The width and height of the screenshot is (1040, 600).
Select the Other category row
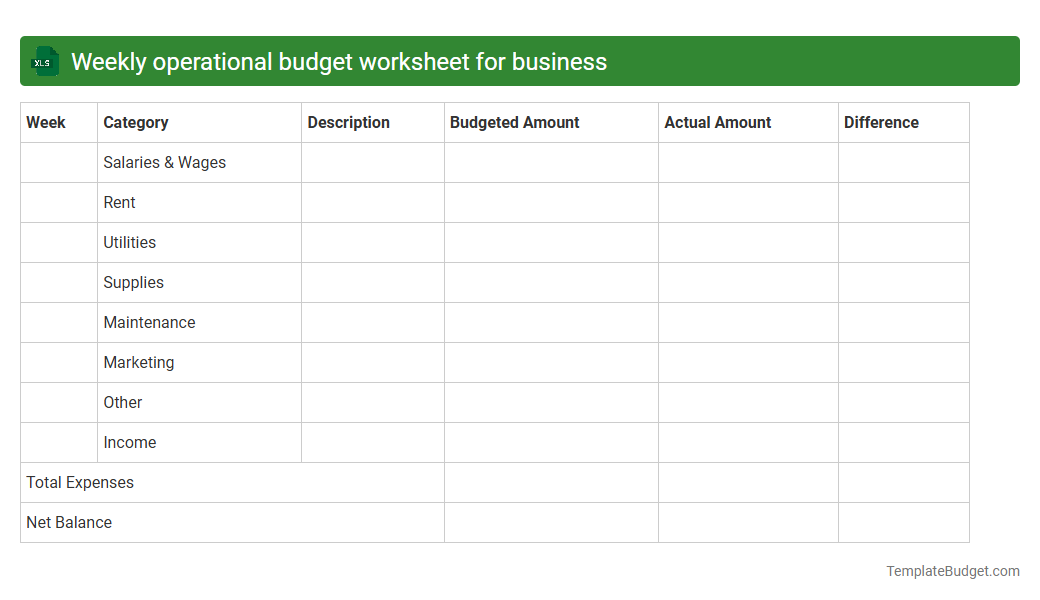click(x=122, y=402)
